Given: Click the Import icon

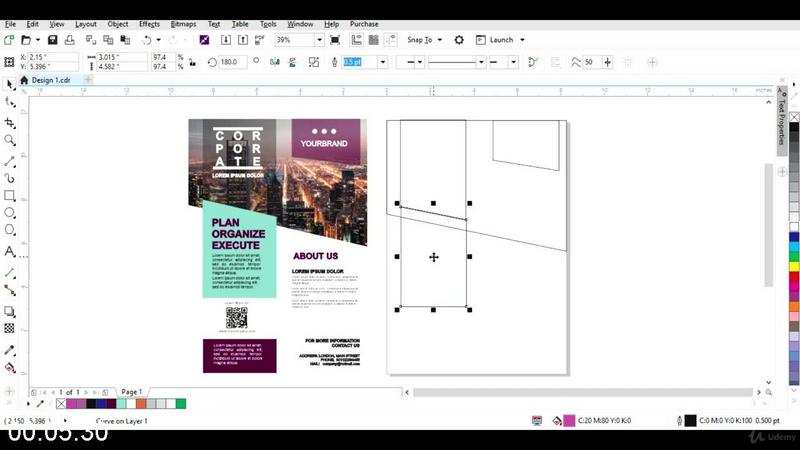Looking at the screenshot, I should click(x=226, y=40).
